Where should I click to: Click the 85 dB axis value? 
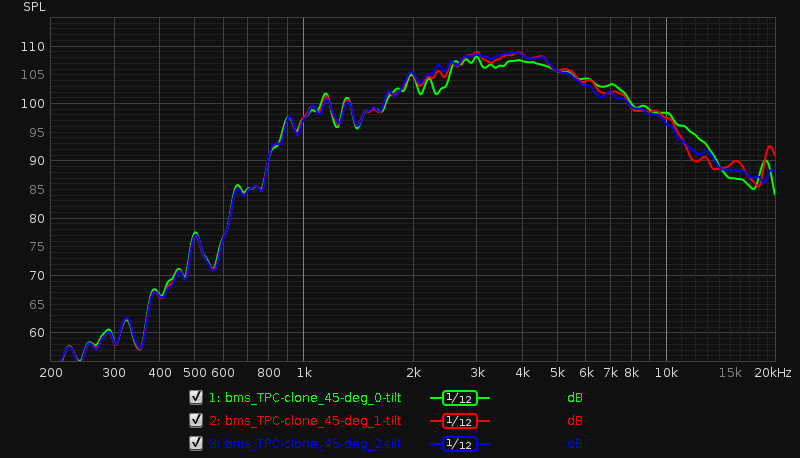click(37, 190)
